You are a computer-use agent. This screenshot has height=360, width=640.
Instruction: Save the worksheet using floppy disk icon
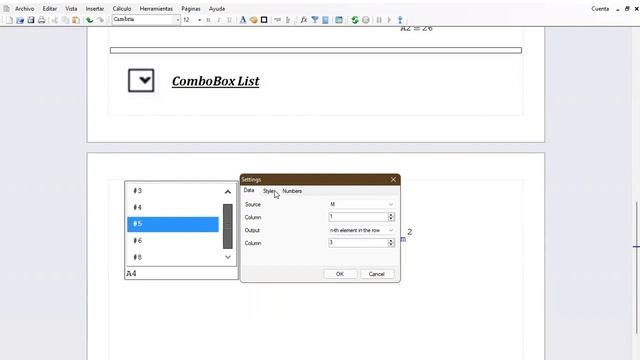pyautogui.click(x=31, y=20)
